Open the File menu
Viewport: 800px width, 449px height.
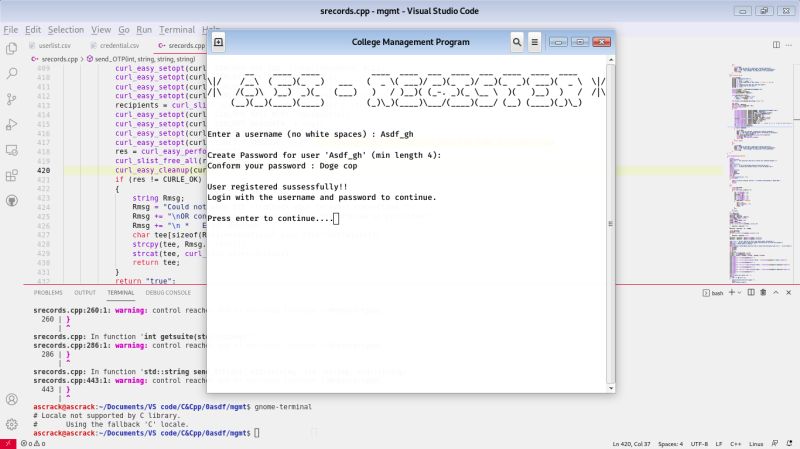click(10, 30)
